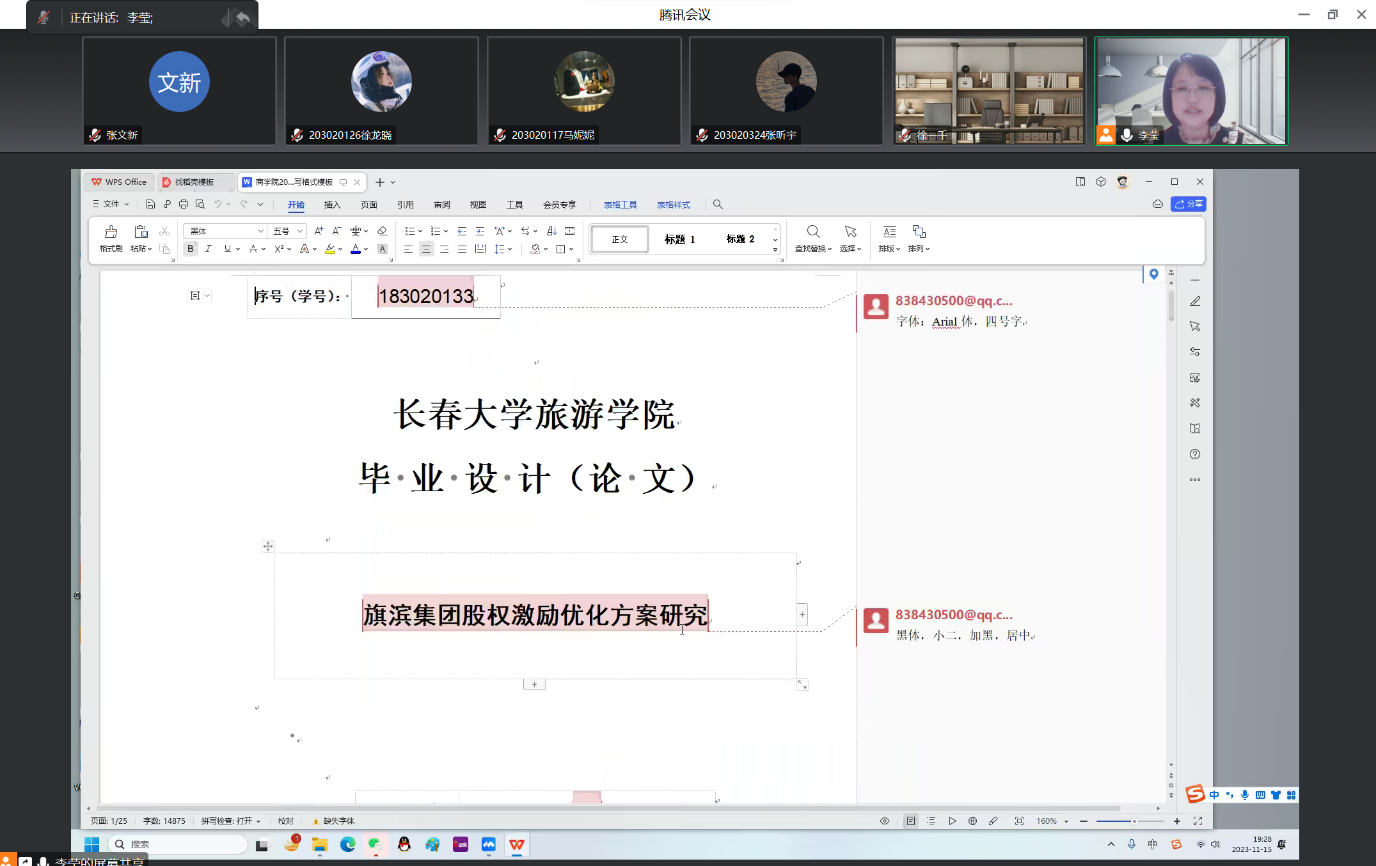Click the italic formatting icon

(x=208, y=248)
